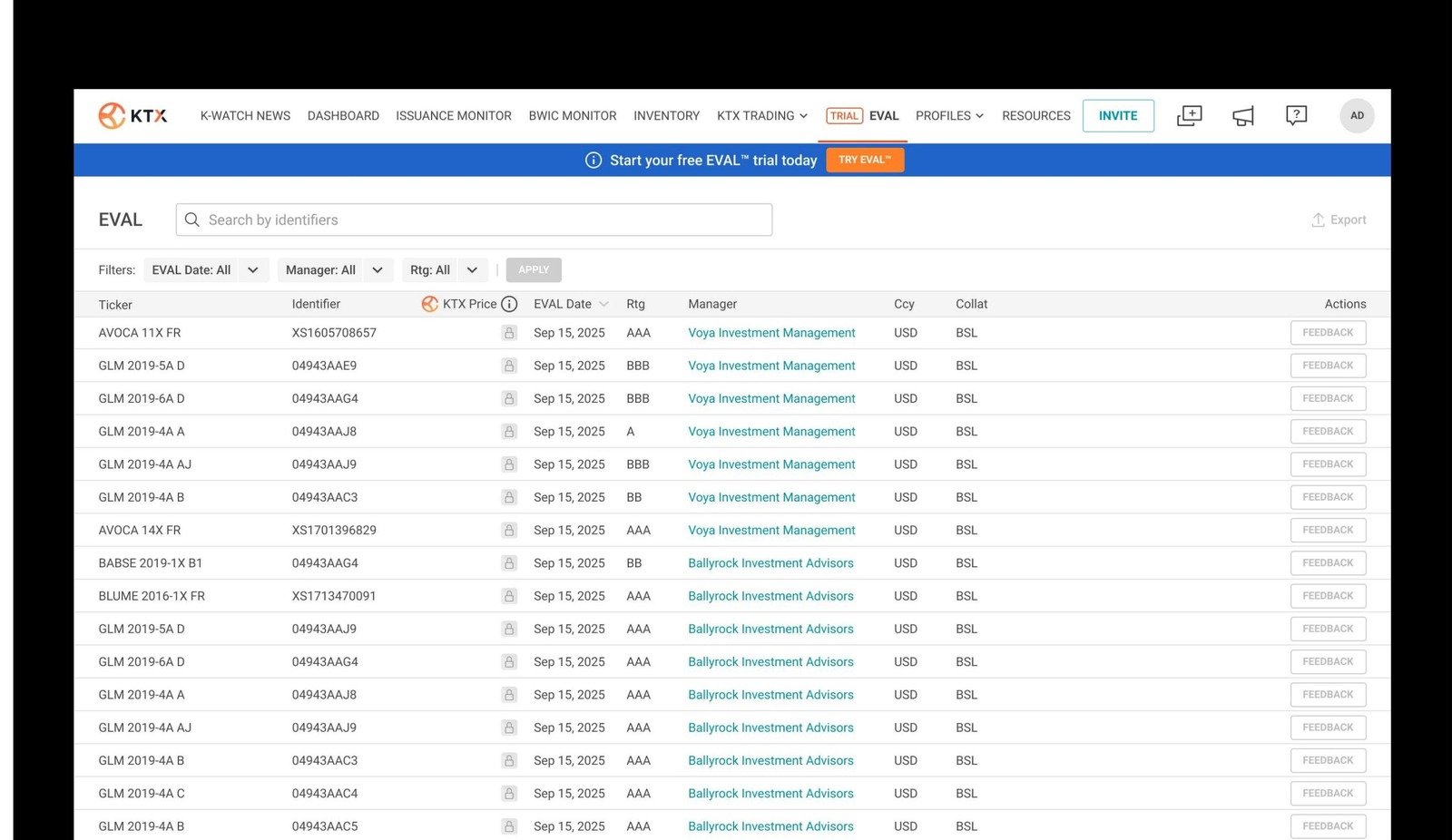This screenshot has height=840, width=1452.
Task: Click the lock icon in the AVOCA 14X FR row
Action: click(x=509, y=530)
